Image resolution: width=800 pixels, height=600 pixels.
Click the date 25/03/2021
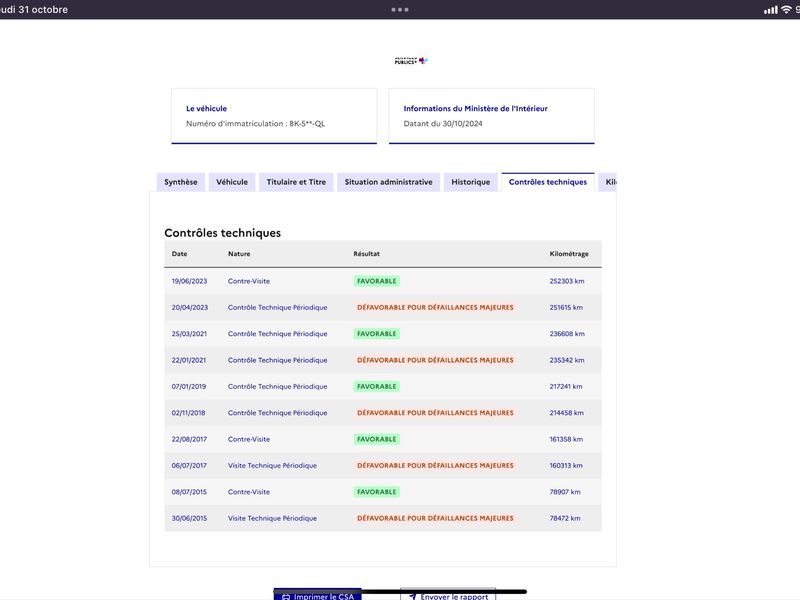(189, 334)
